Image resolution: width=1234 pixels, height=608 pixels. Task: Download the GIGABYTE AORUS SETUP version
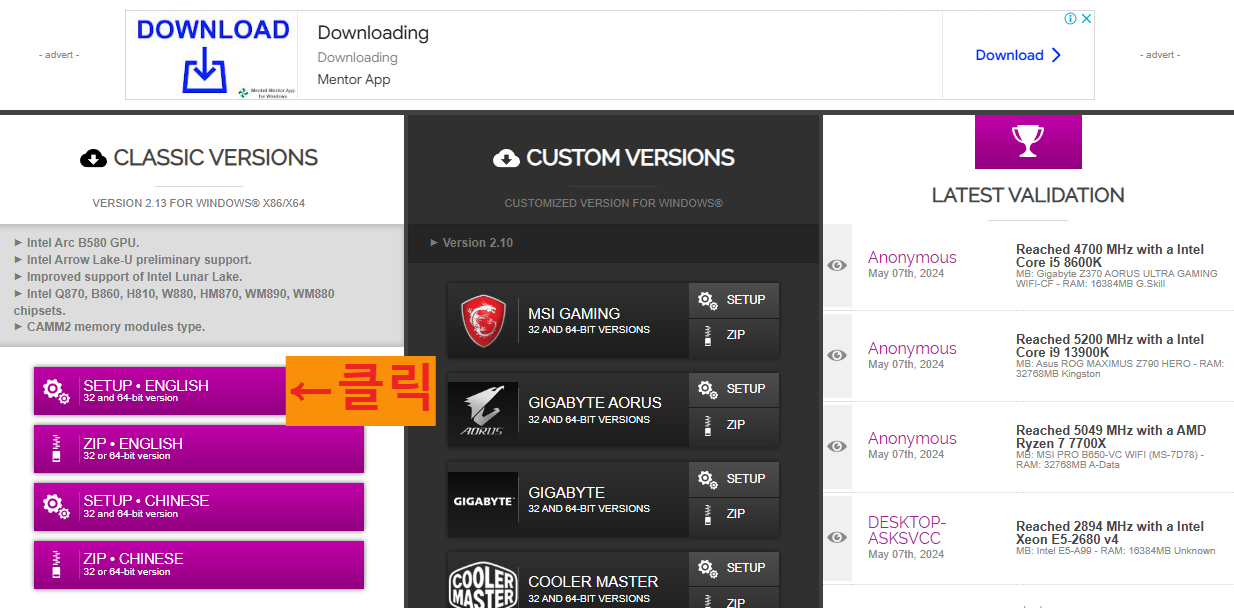[x=734, y=389]
